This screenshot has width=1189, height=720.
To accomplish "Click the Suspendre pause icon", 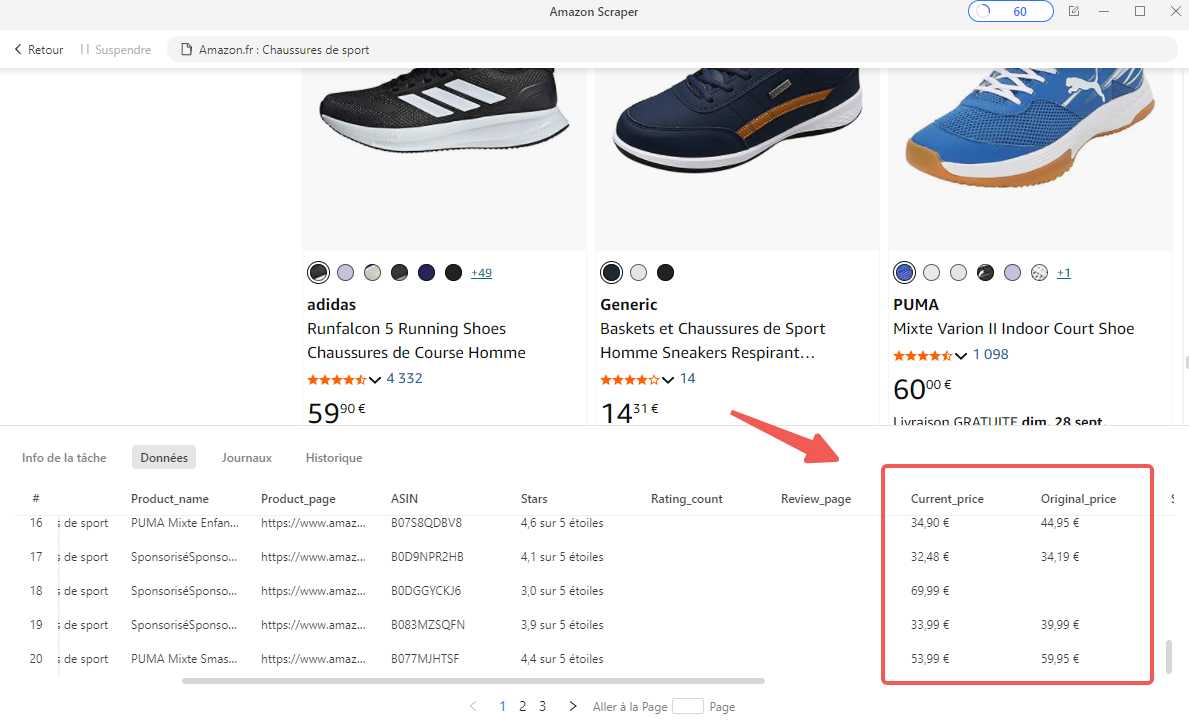I will (85, 49).
